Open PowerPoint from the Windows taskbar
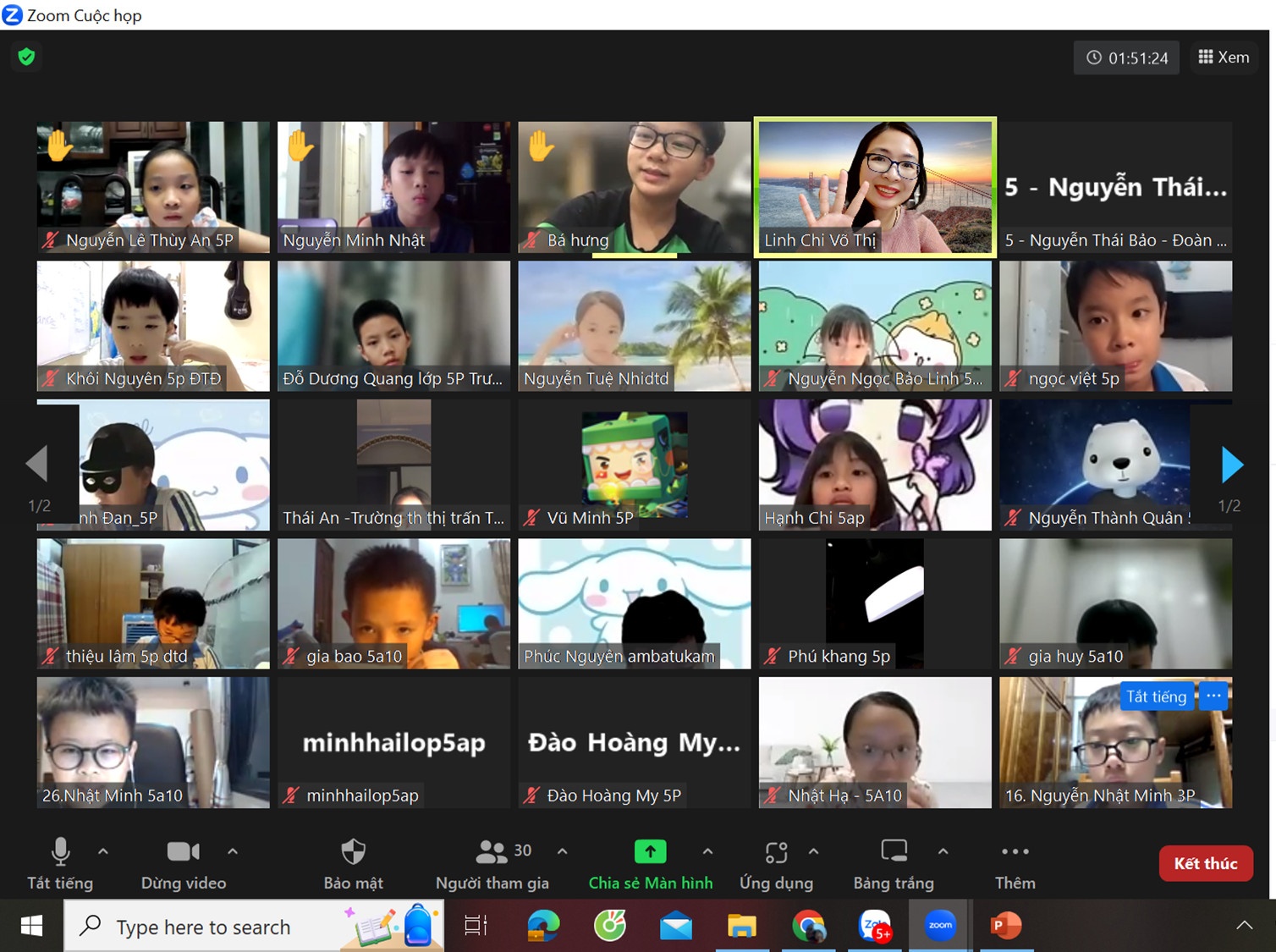 point(1006,926)
